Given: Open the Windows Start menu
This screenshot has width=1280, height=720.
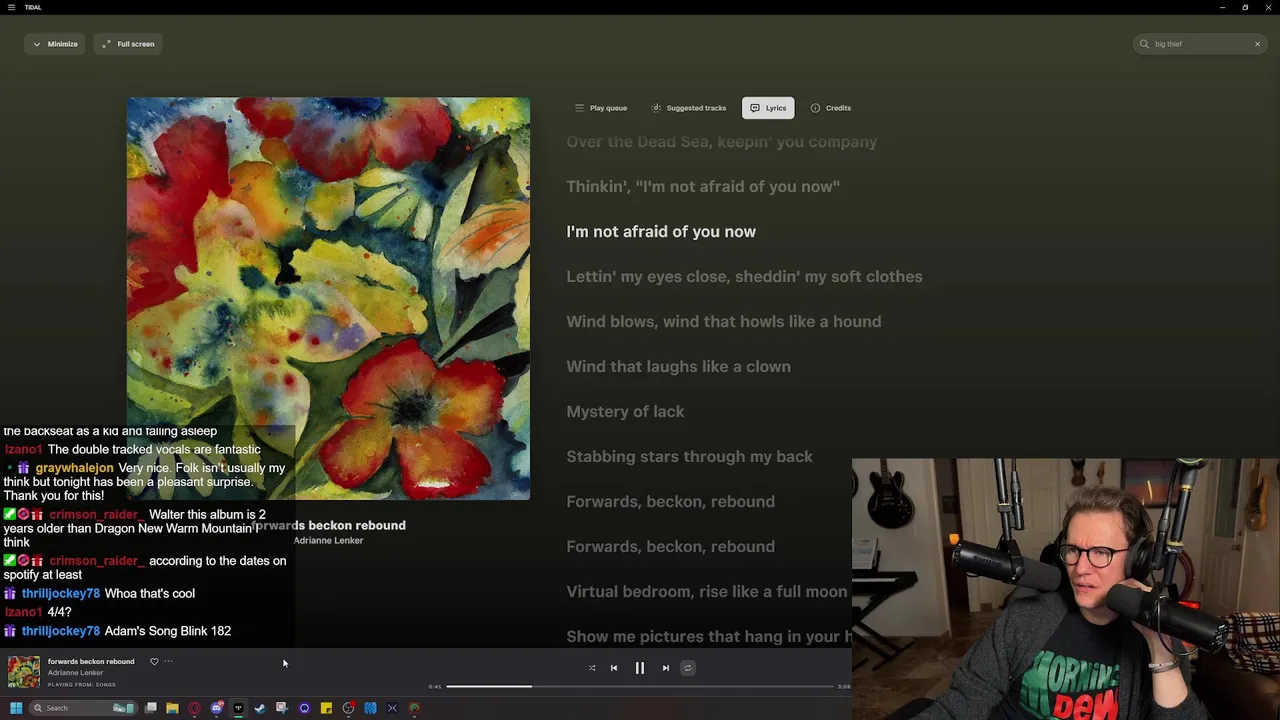Looking at the screenshot, I should 16,708.
